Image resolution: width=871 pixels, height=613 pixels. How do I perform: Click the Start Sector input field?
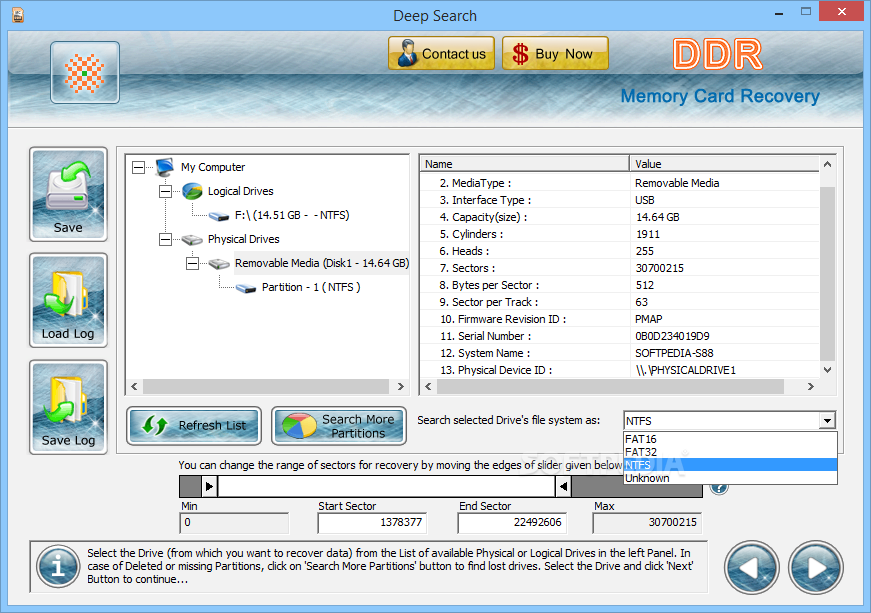tap(372, 522)
